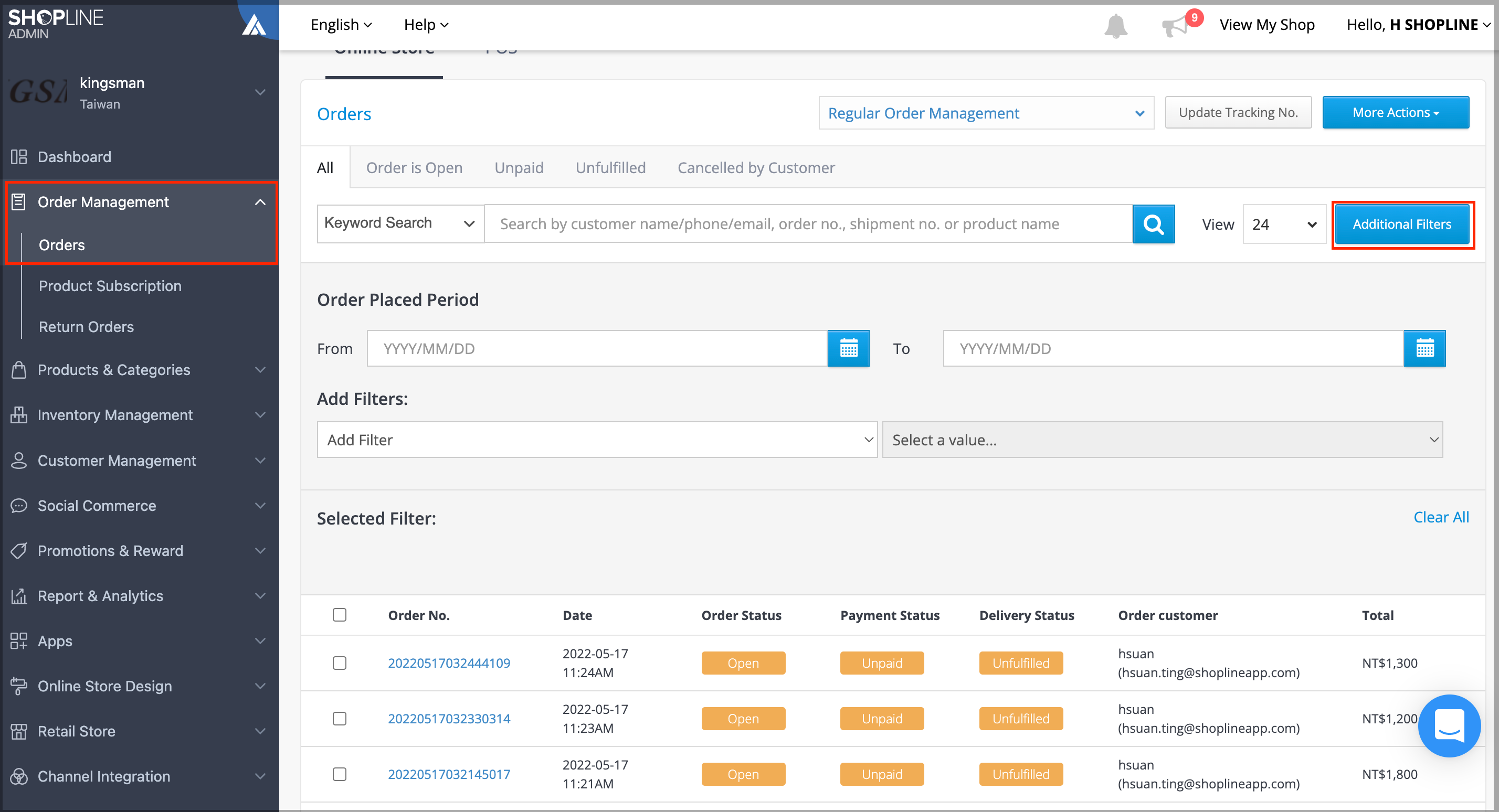Screen dimensions: 1499x812
Task: Switch to Cancelled by Customer tab
Action: (x=756, y=167)
